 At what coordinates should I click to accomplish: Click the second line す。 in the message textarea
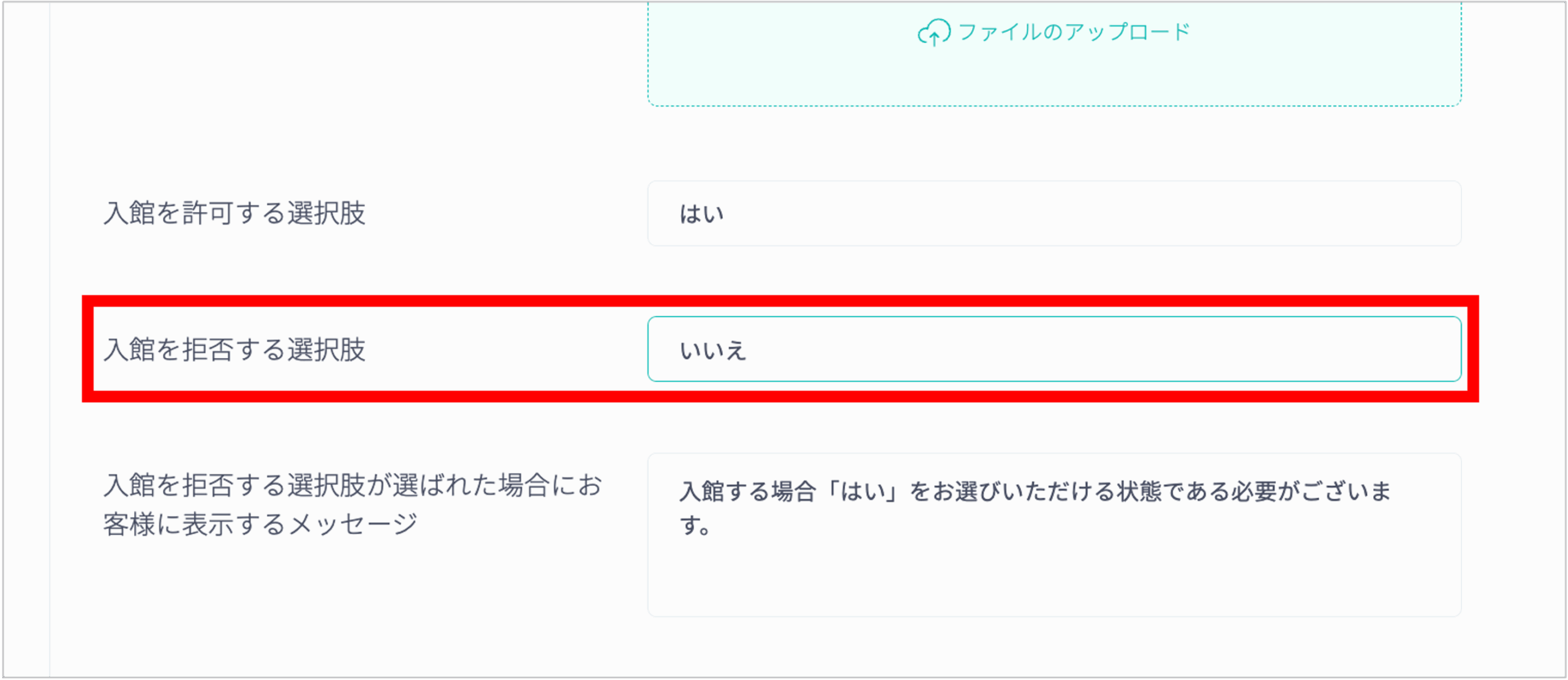click(695, 525)
